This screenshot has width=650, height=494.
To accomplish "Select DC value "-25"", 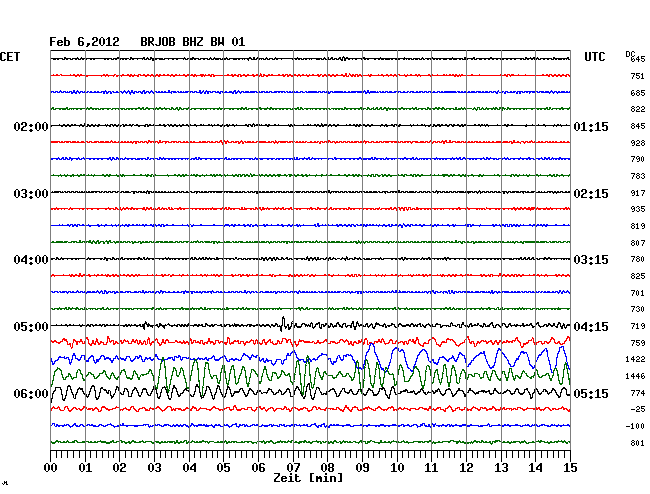I will click(638, 409).
